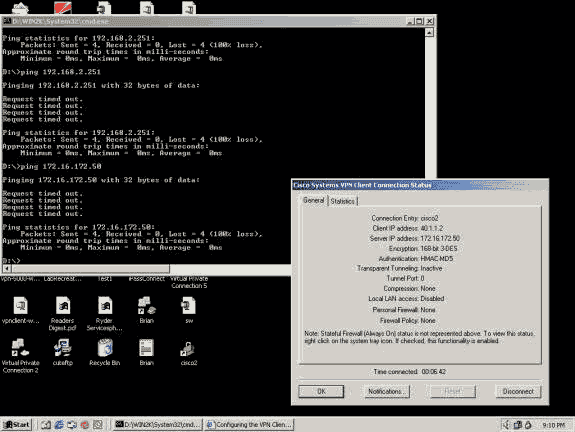Click OK in VPN Connection Status

tap(321, 391)
